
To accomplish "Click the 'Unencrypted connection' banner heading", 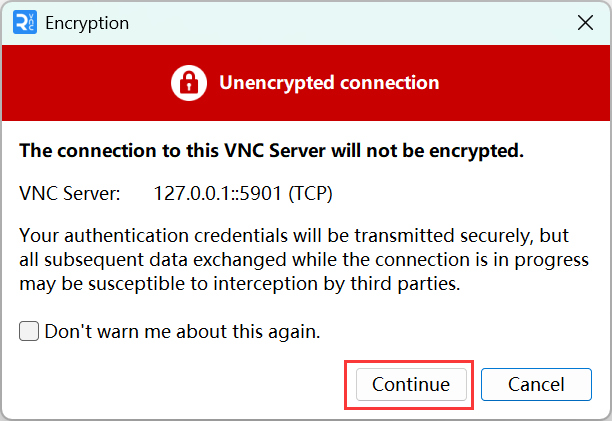I will pos(329,83).
